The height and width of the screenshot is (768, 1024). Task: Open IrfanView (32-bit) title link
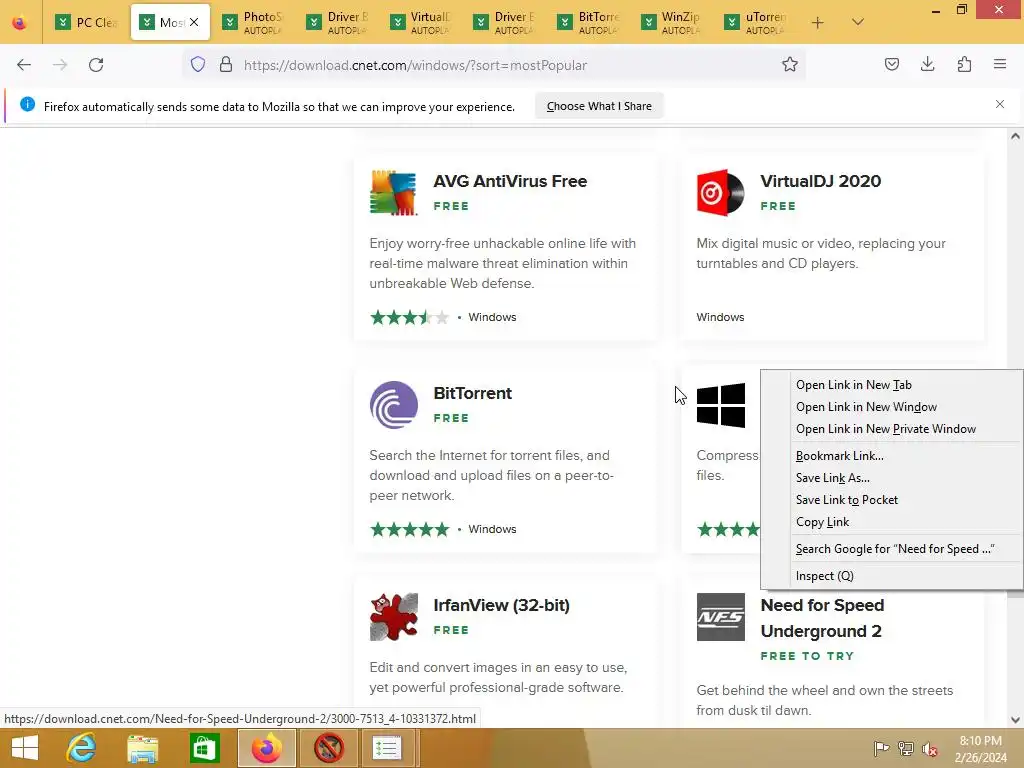[x=501, y=605]
